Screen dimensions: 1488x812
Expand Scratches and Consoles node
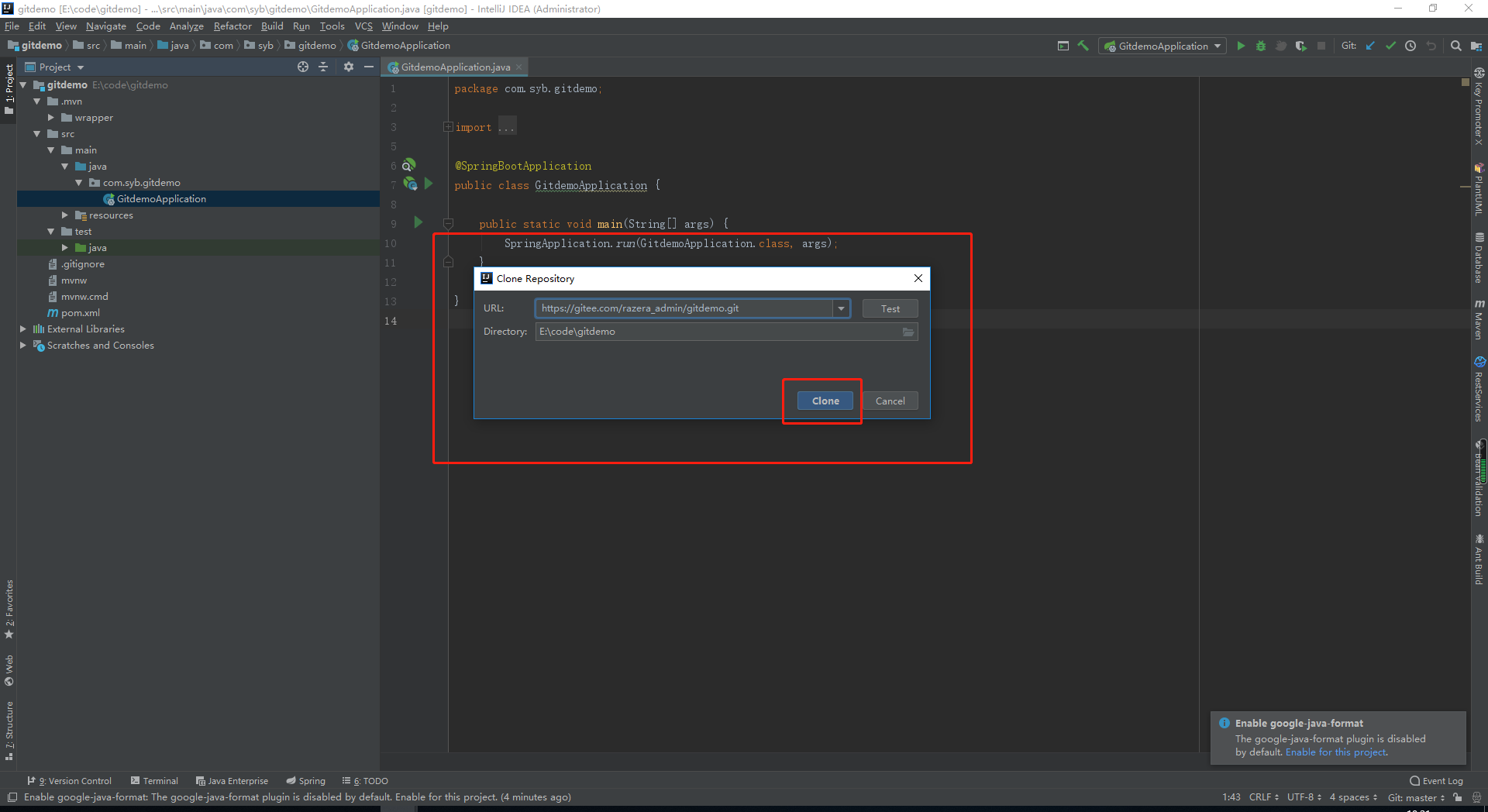22,346
